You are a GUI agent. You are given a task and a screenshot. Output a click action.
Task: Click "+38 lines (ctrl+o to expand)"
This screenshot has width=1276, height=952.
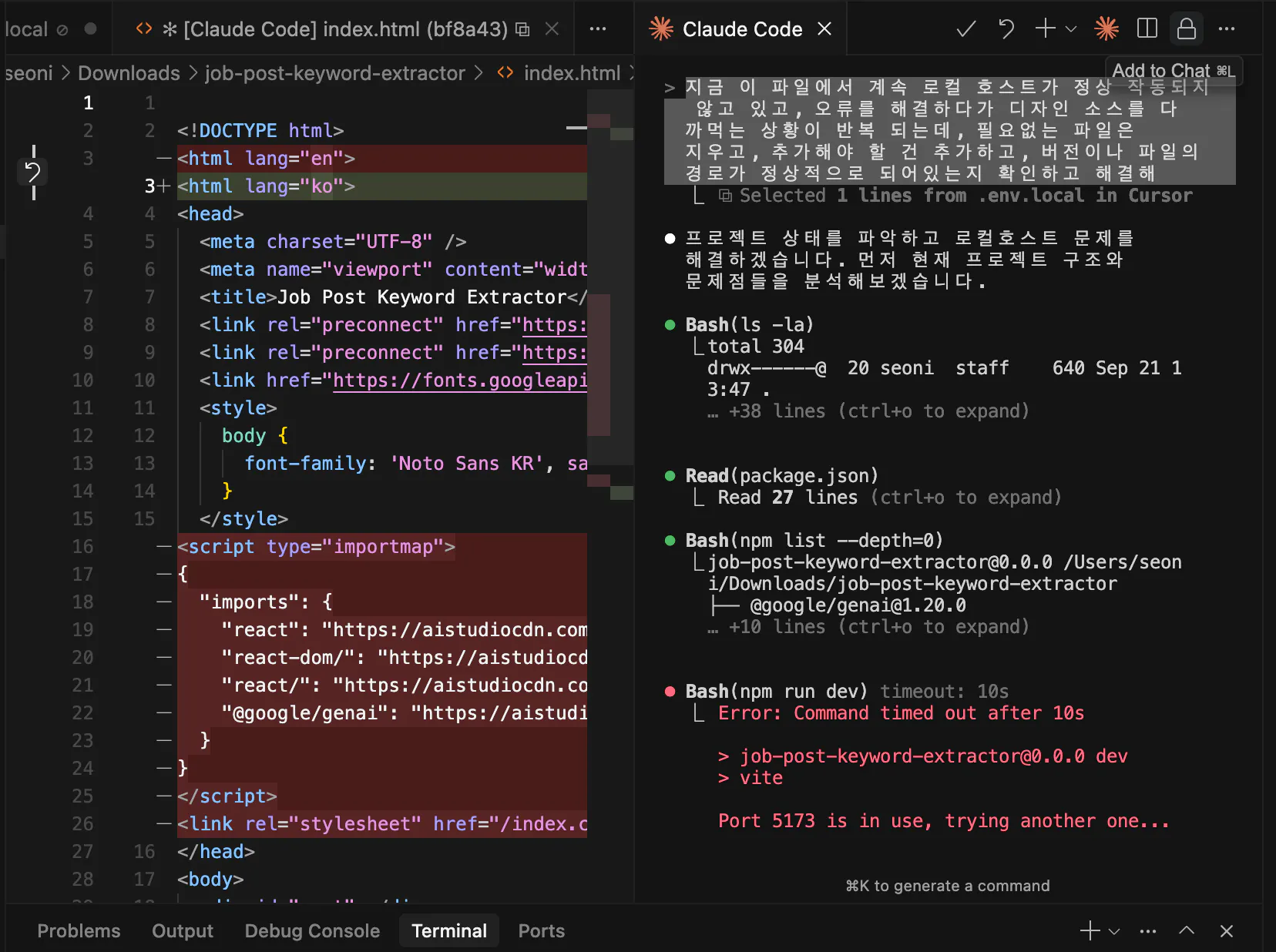tap(879, 411)
